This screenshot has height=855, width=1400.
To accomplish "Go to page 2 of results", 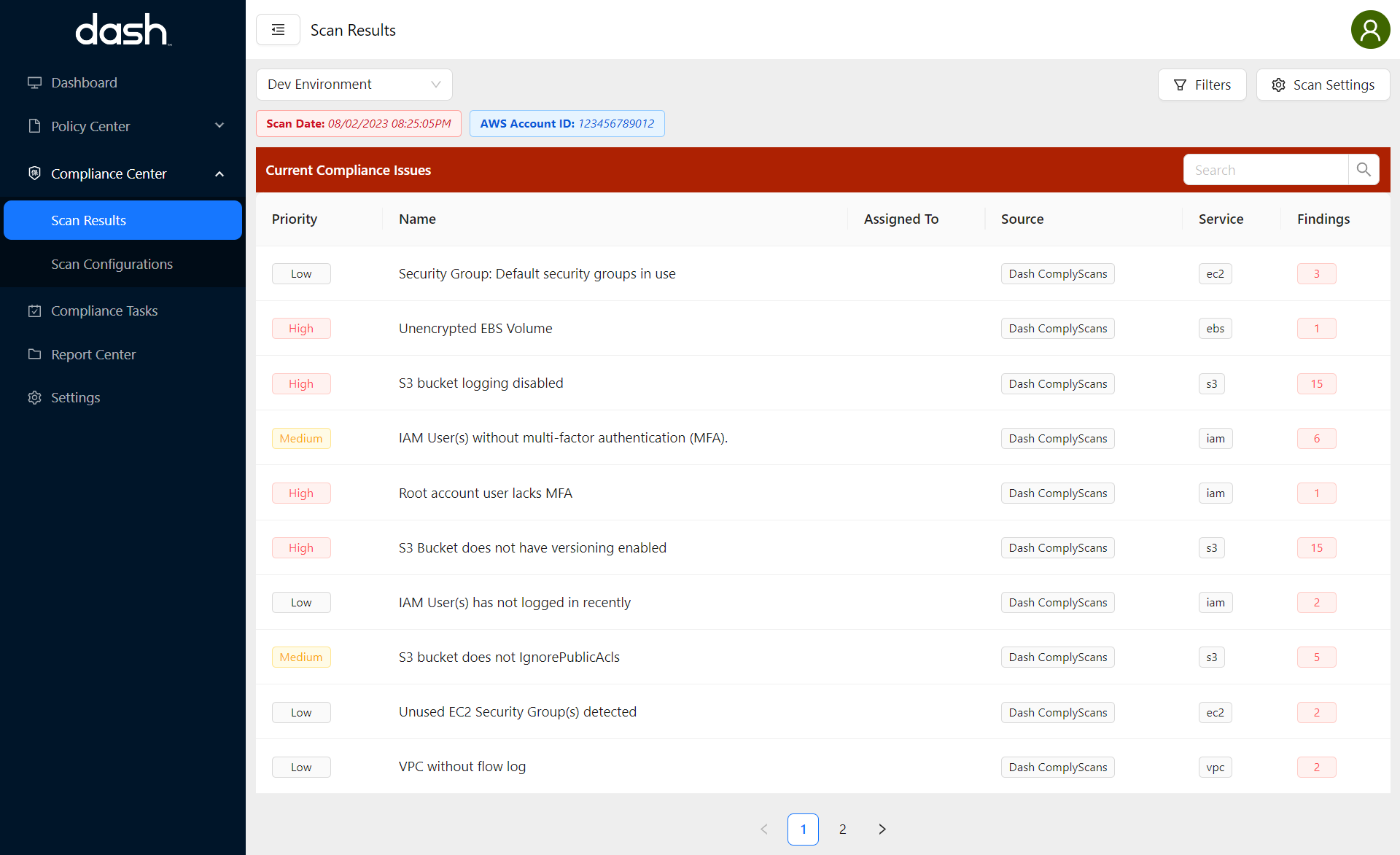I will (842, 829).
